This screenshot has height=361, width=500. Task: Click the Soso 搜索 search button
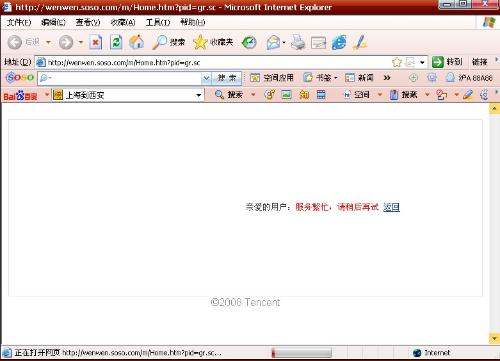pos(227,78)
